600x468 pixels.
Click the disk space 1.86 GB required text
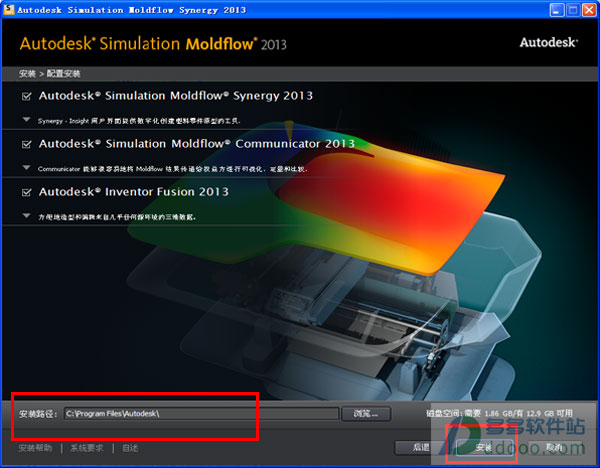[x=499, y=413]
